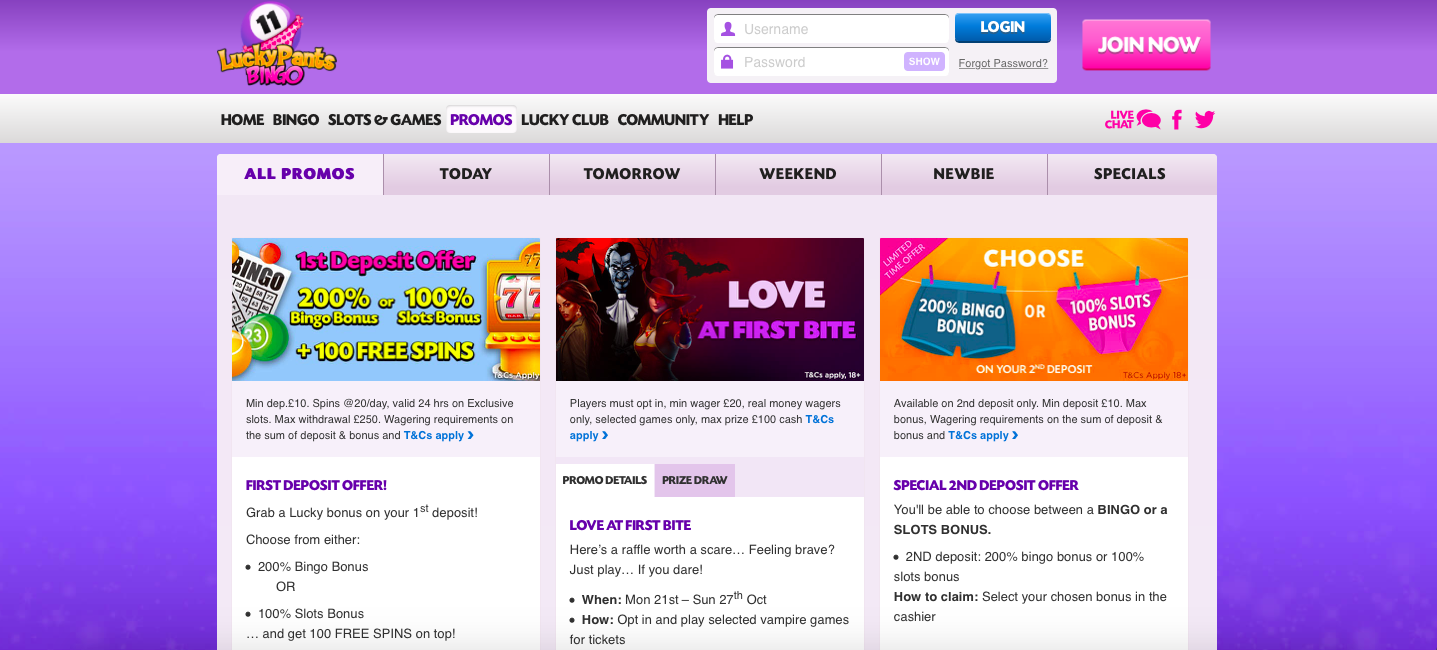Open the BINGO menu item
1437x650 pixels.
(296, 120)
